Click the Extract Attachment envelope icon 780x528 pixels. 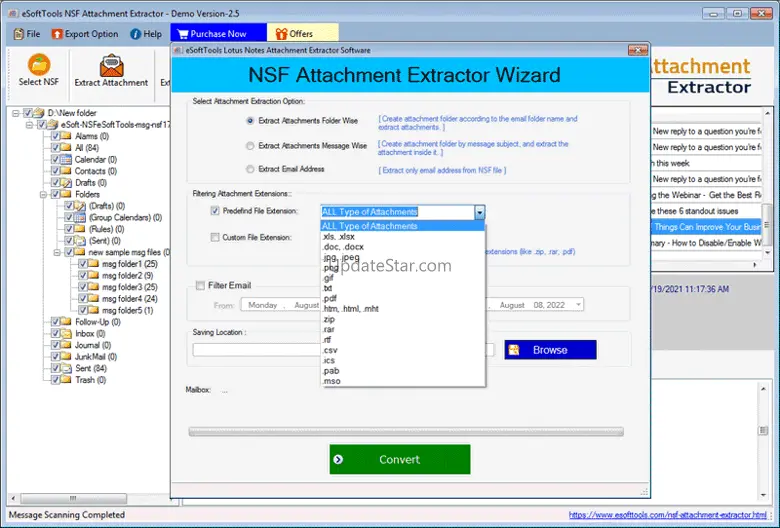click(111, 66)
